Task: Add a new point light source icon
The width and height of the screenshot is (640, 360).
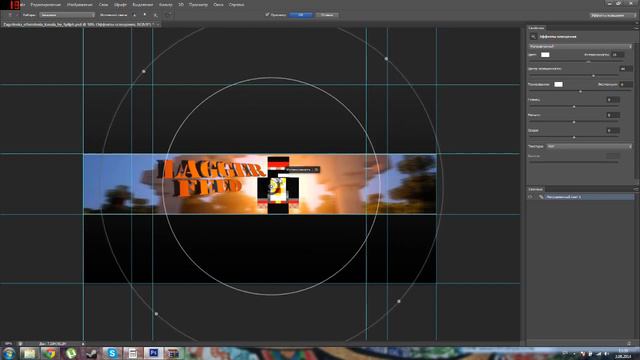Action: (145, 15)
